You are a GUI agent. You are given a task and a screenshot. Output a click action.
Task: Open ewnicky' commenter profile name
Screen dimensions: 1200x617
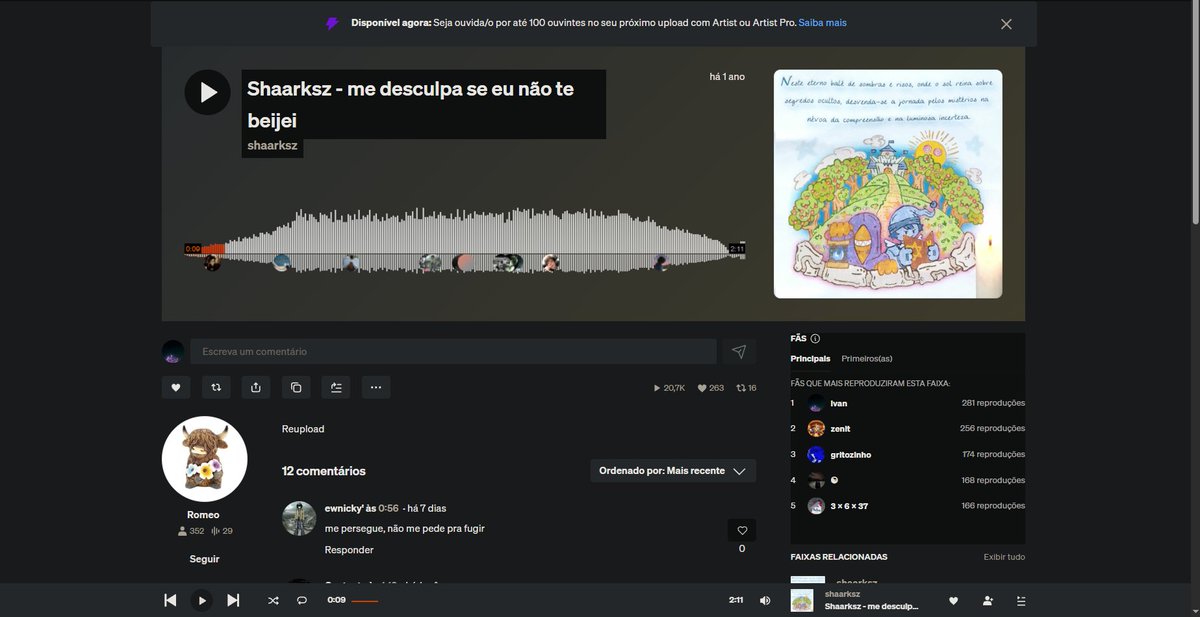tap(344, 508)
